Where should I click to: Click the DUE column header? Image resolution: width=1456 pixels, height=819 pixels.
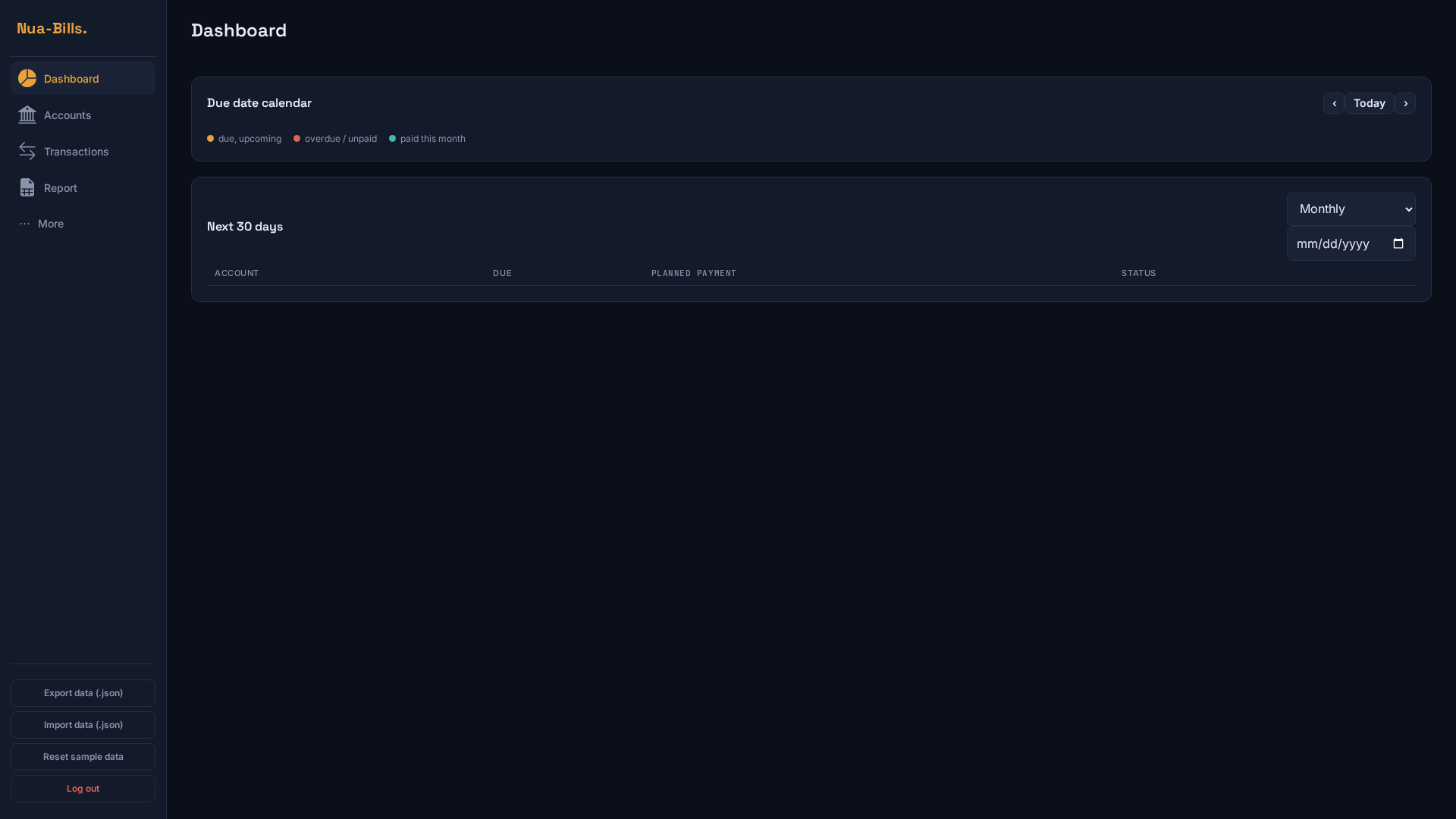tap(502, 273)
